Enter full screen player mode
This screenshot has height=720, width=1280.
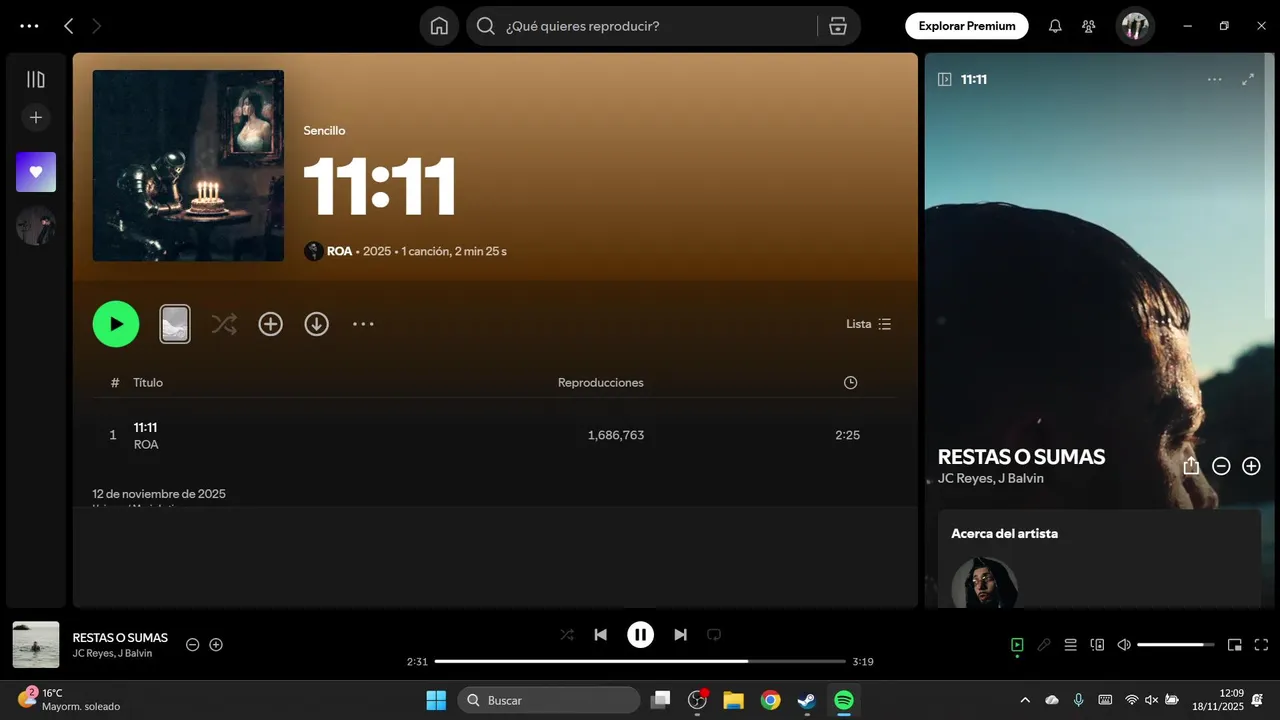(x=1261, y=645)
